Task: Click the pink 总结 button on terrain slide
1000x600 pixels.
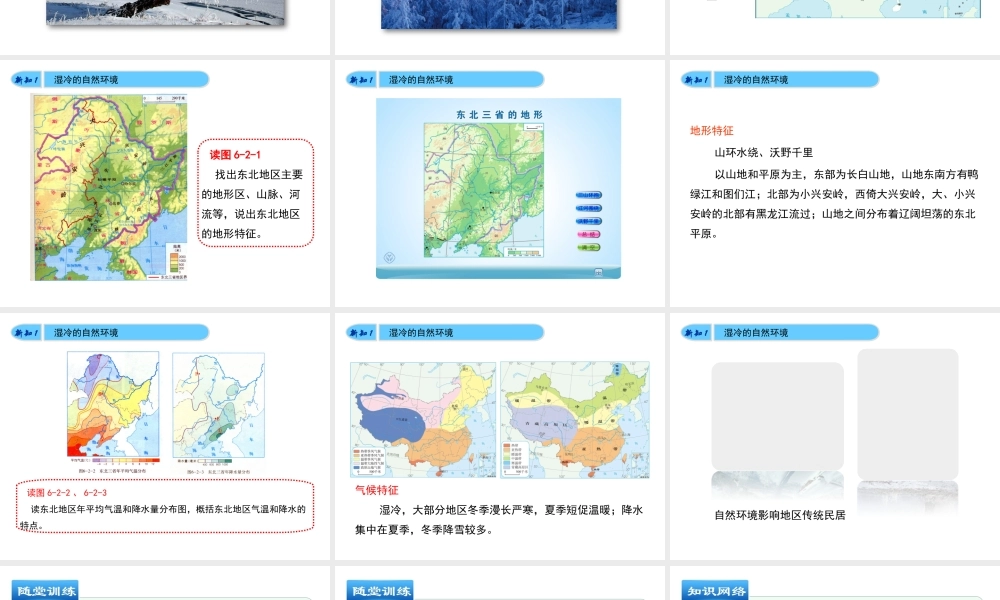Action: click(x=588, y=233)
